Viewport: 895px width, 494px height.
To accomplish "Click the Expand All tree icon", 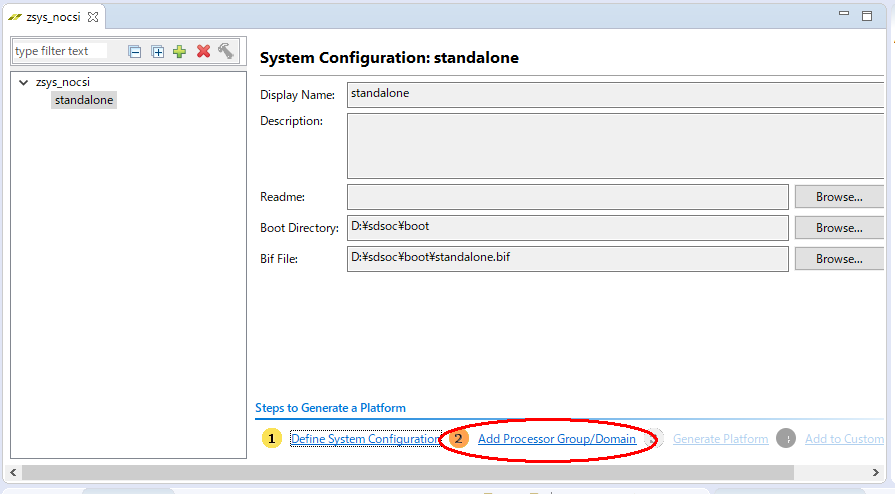I will [157, 51].
